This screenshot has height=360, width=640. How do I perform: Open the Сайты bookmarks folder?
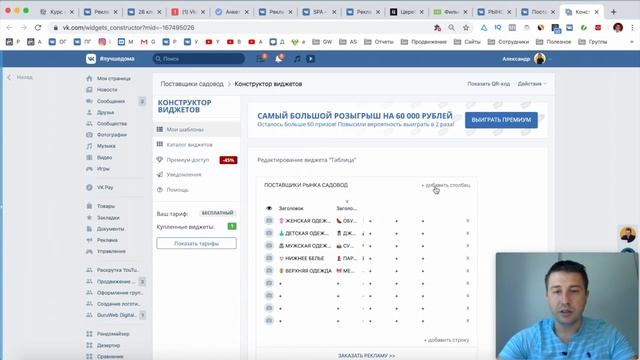click(x=467, y=42)
